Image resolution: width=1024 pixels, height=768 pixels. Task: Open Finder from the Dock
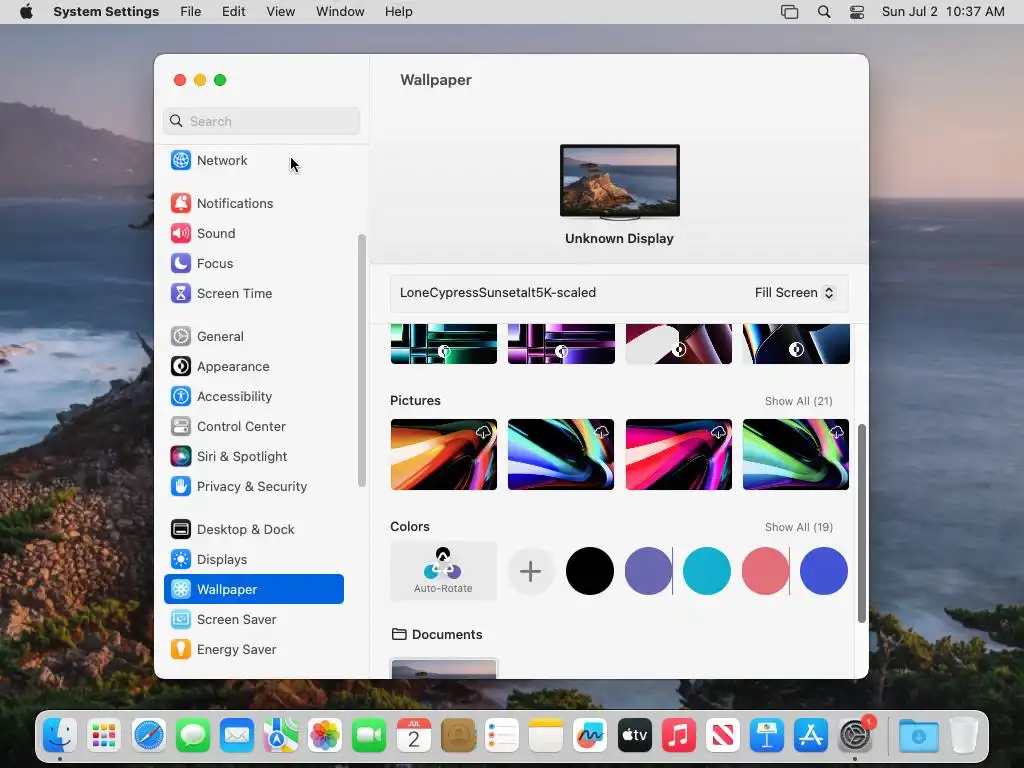pos(60,735)
